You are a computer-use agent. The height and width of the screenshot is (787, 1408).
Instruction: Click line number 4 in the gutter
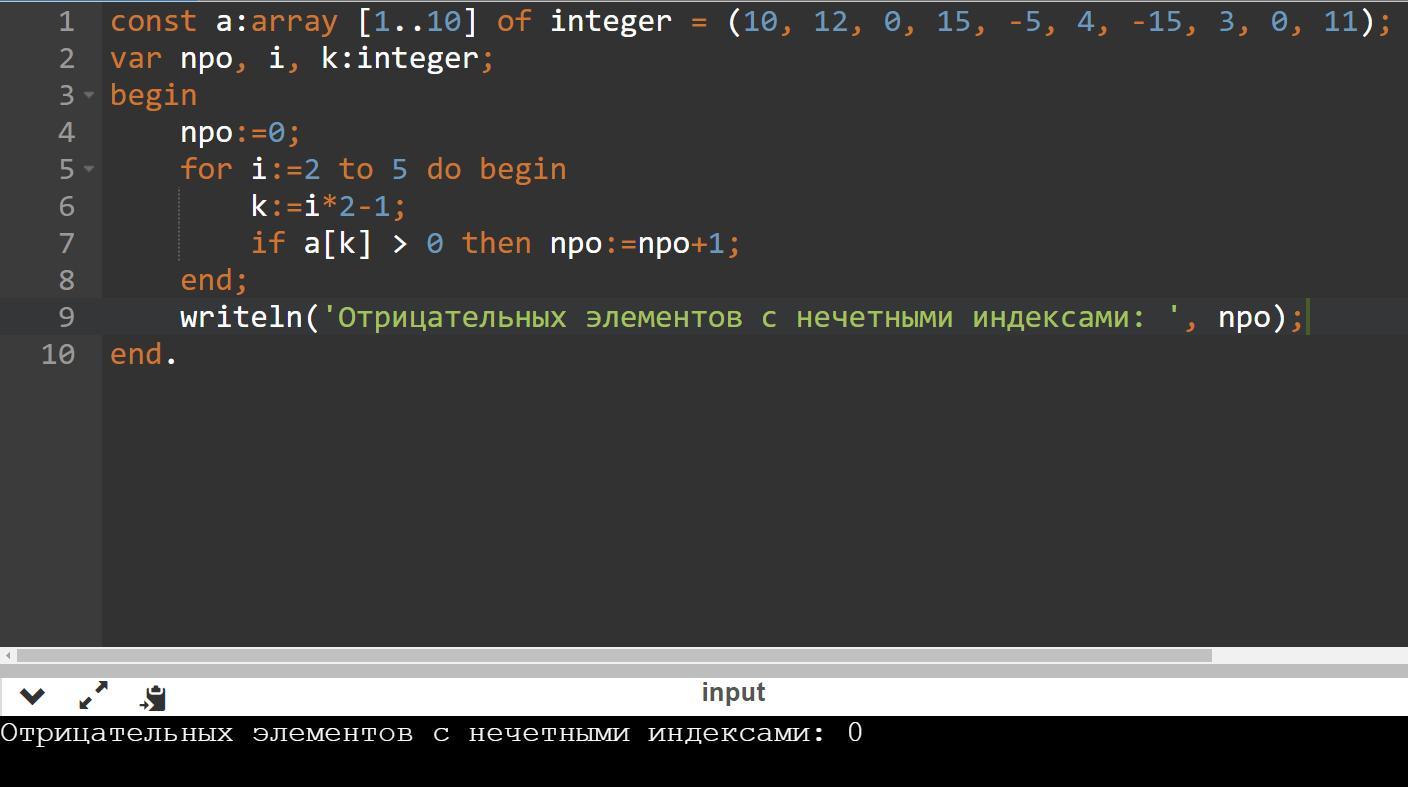(66, 132)
